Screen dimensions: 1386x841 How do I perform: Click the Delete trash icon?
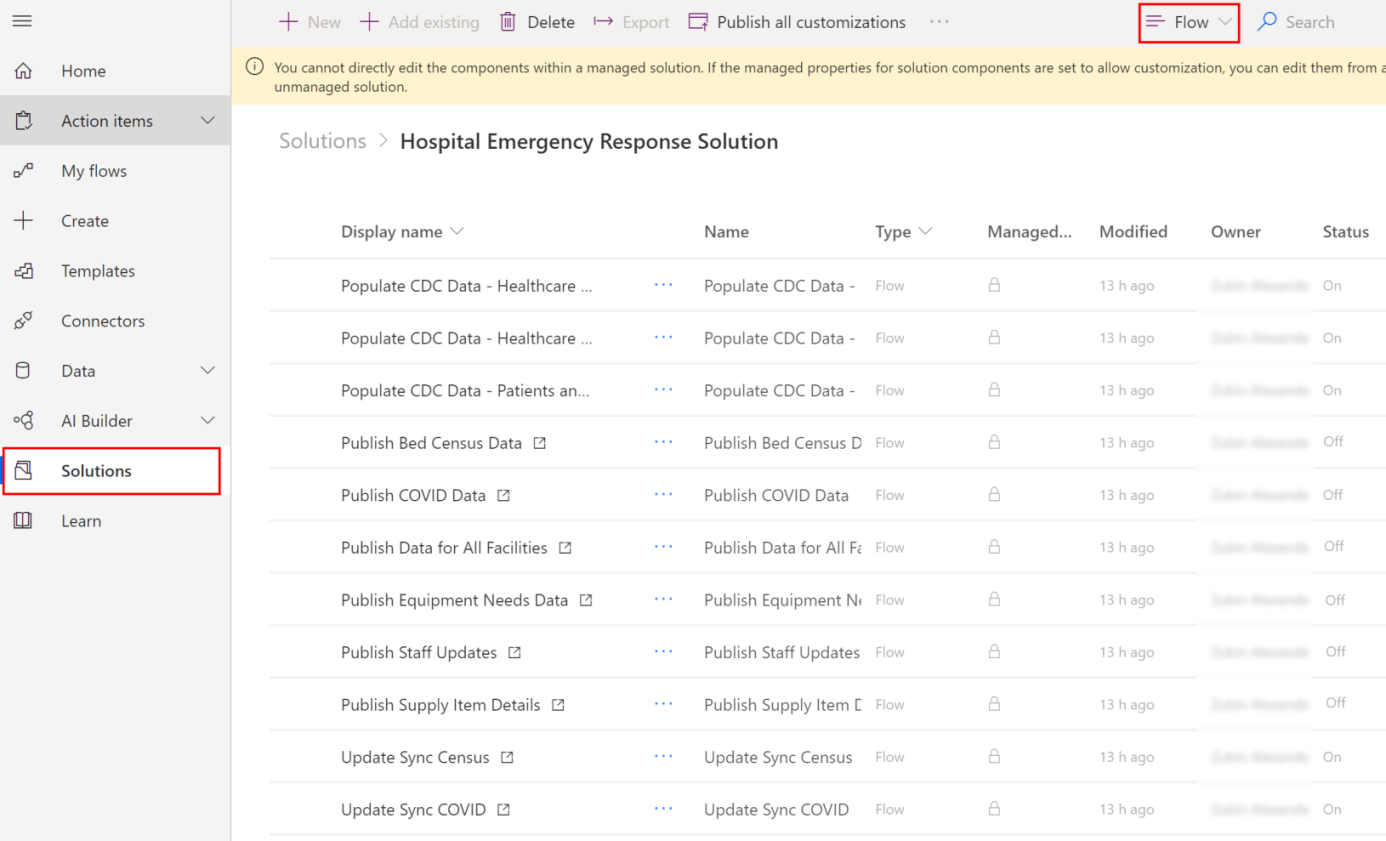[x=508, y=22]
